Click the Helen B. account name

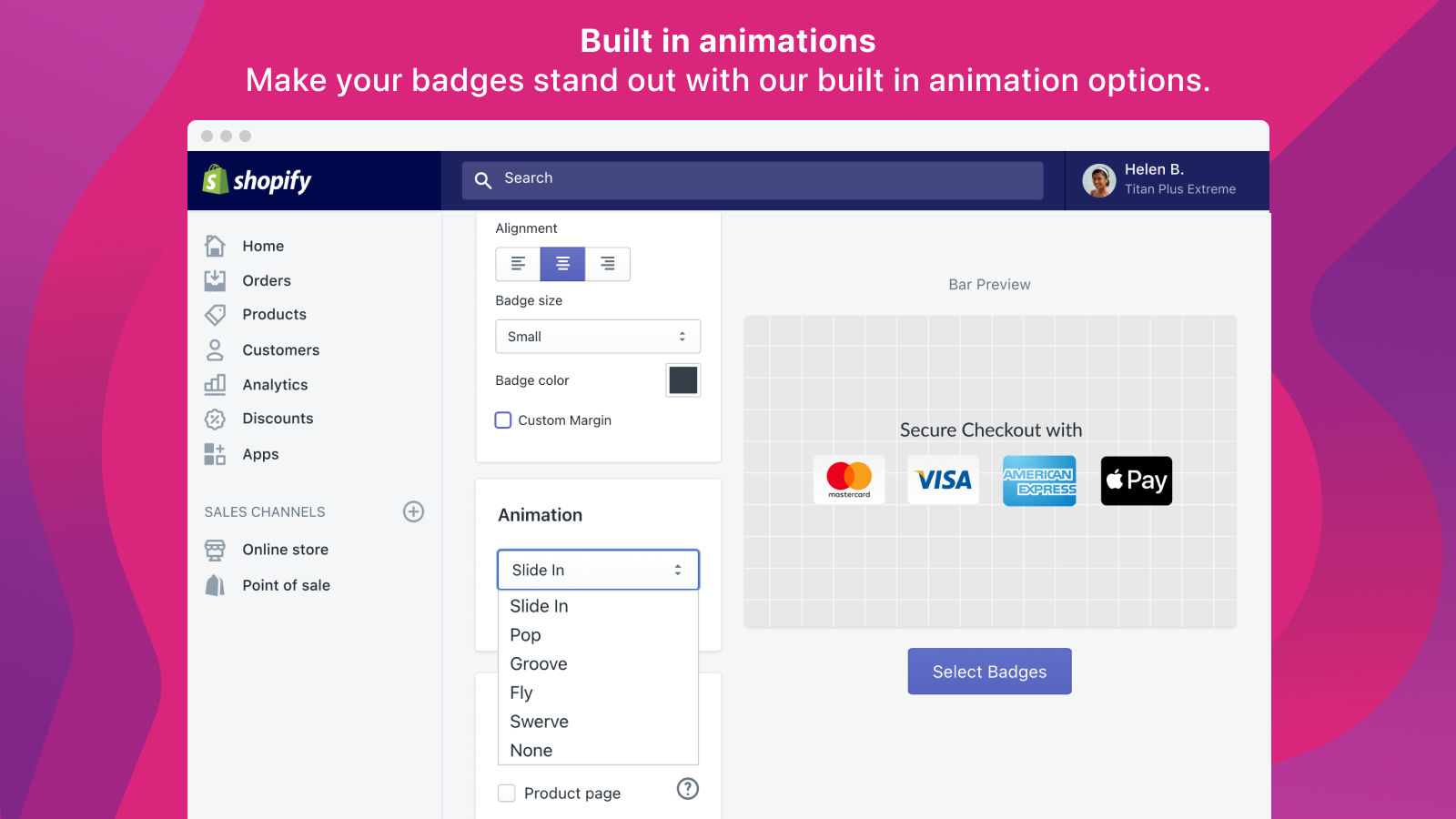tap(1154, 169)
